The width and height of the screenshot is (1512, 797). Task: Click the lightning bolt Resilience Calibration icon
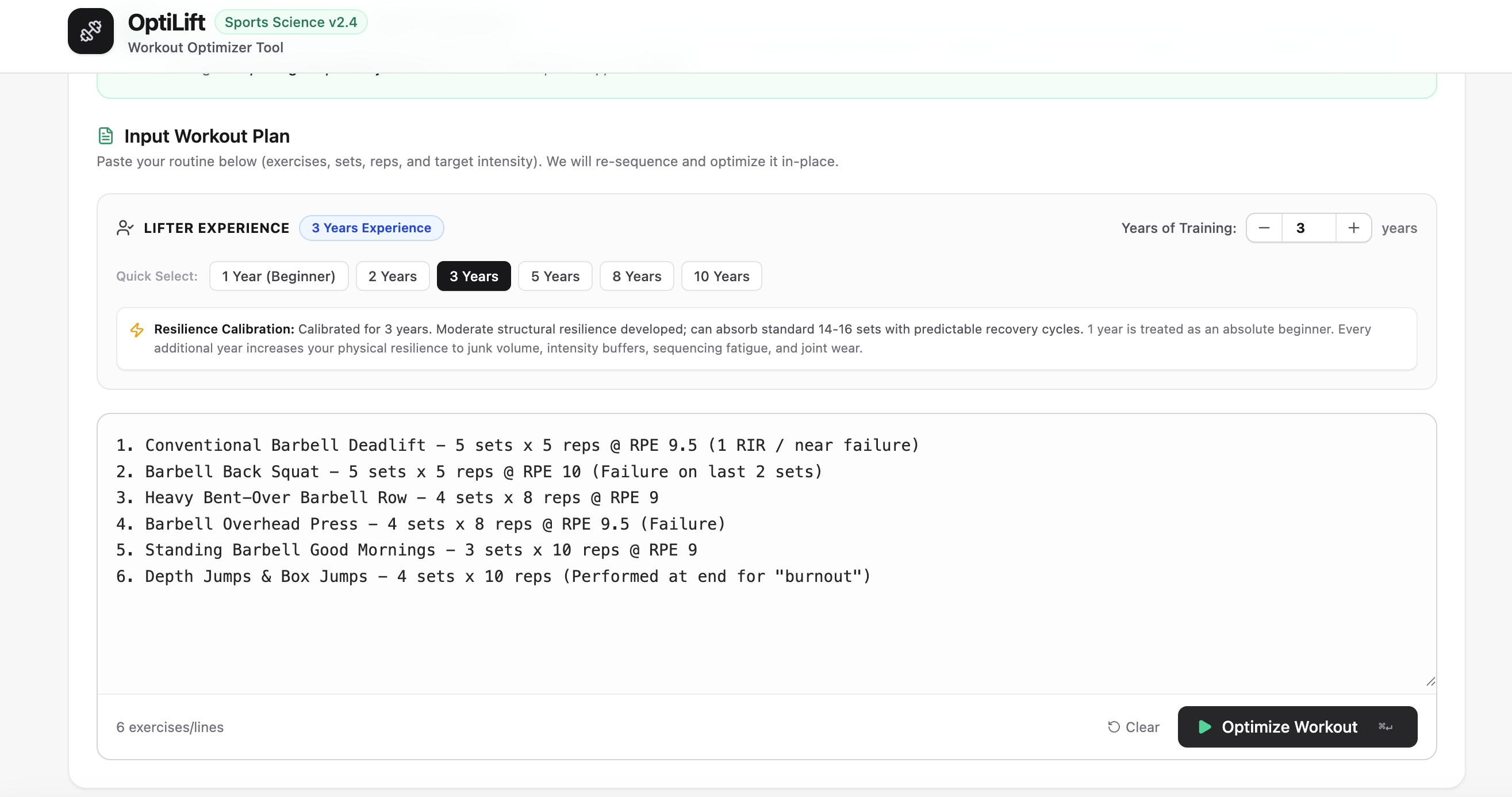point(137,330)
